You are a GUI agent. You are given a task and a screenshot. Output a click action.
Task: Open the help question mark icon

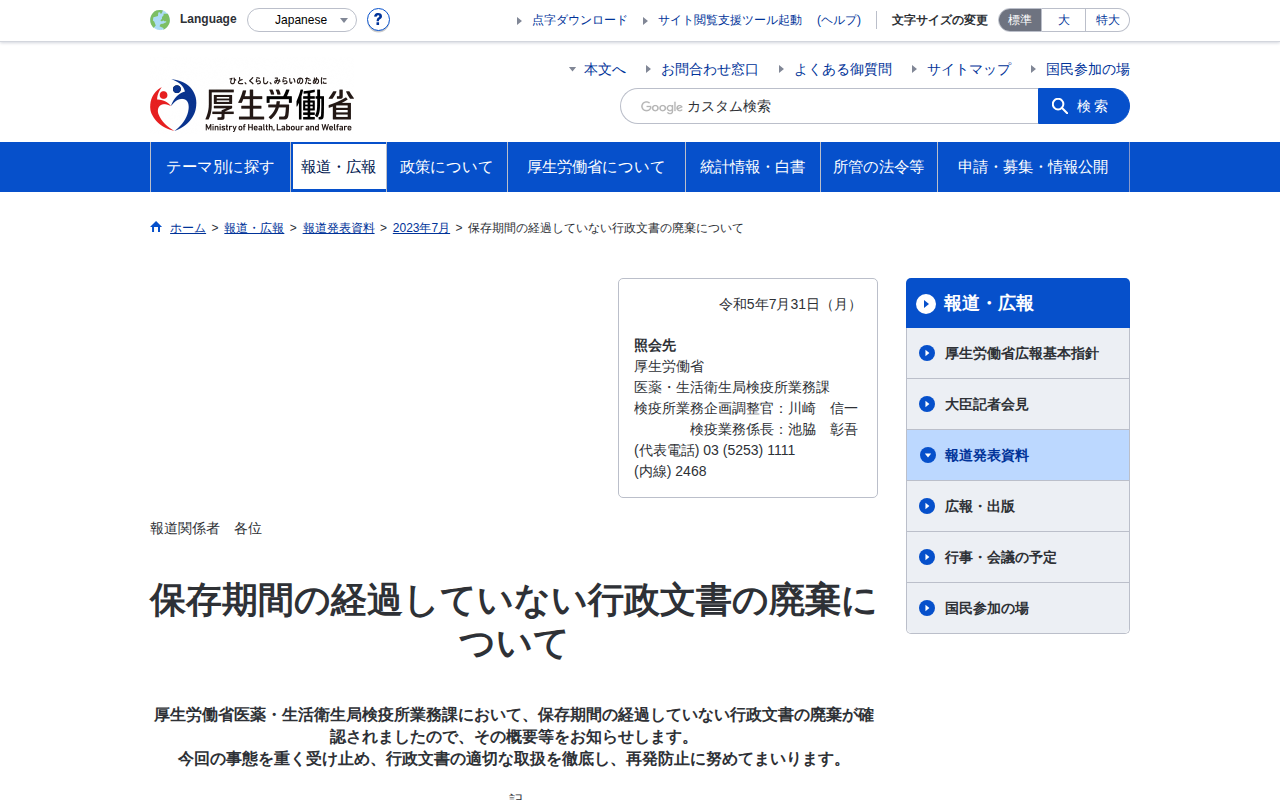click(x=378, y=20)
